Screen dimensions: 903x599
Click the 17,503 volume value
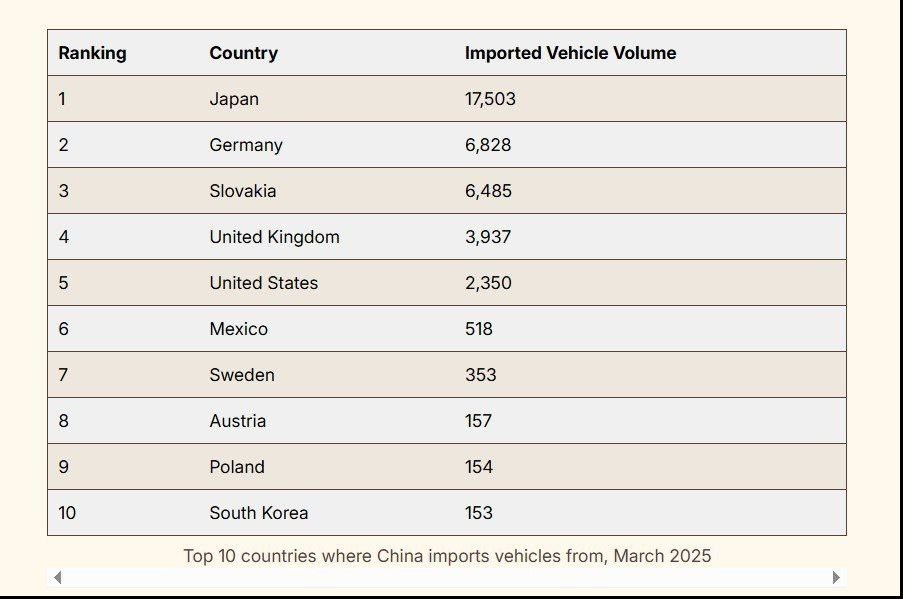tap(490, 99)
